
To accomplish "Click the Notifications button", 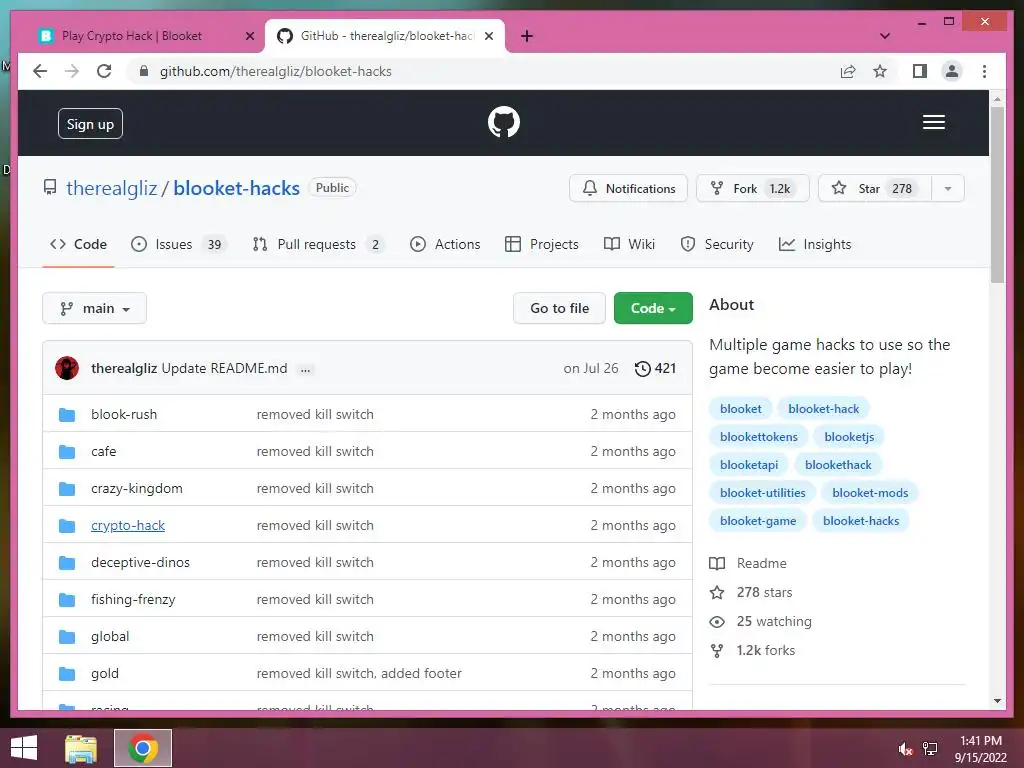I will pos(628,189).
